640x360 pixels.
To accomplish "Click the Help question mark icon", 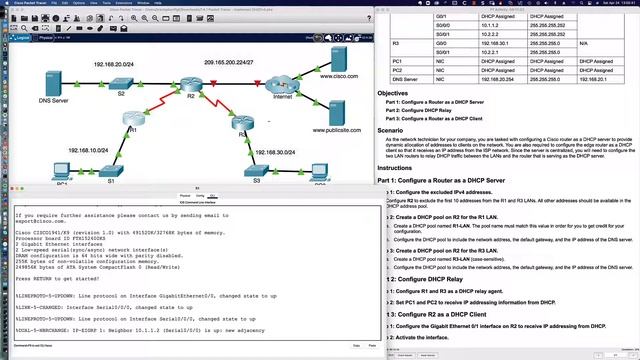I will pos(369,18).
